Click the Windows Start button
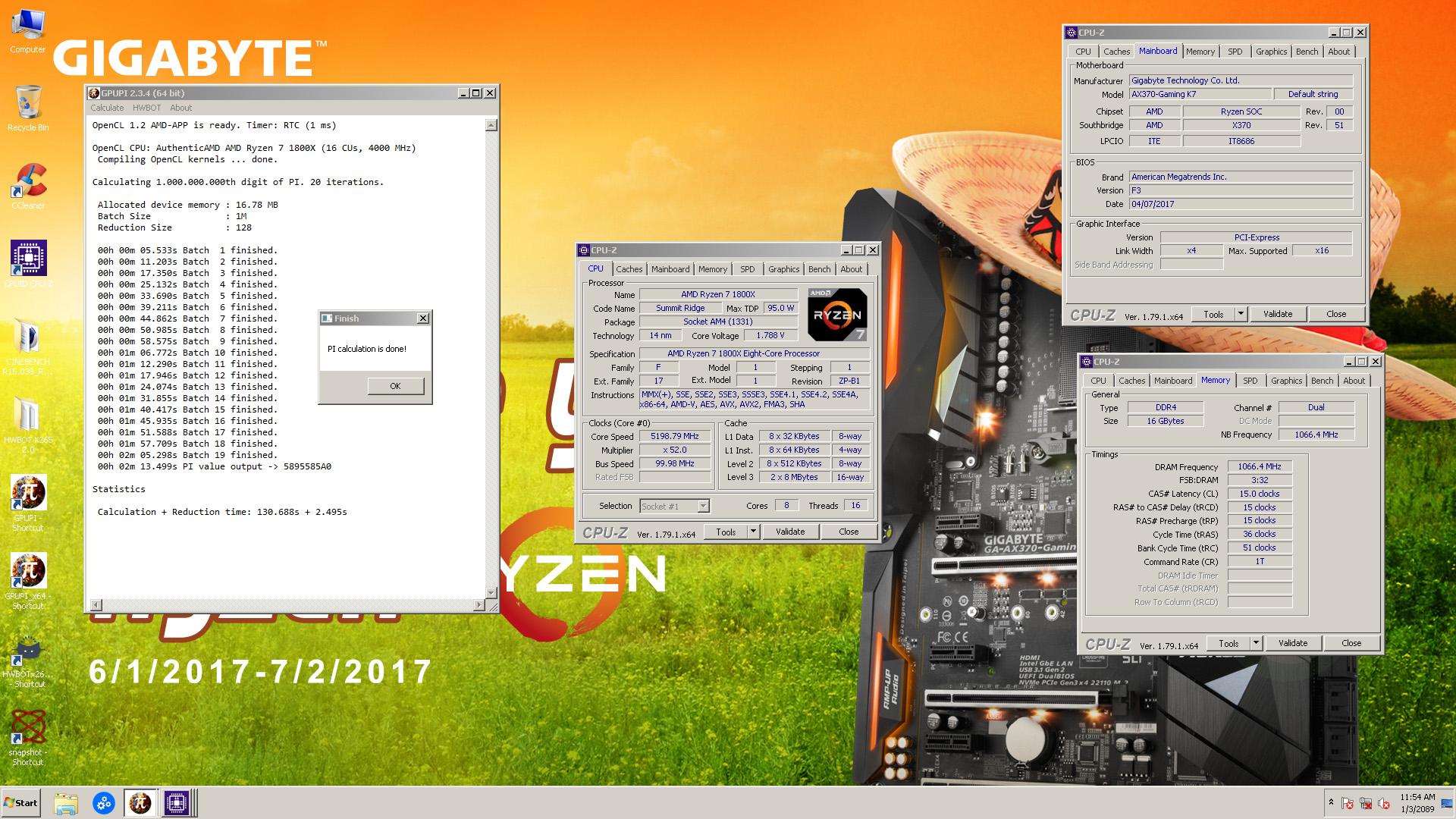 click(x=20, y=803)
